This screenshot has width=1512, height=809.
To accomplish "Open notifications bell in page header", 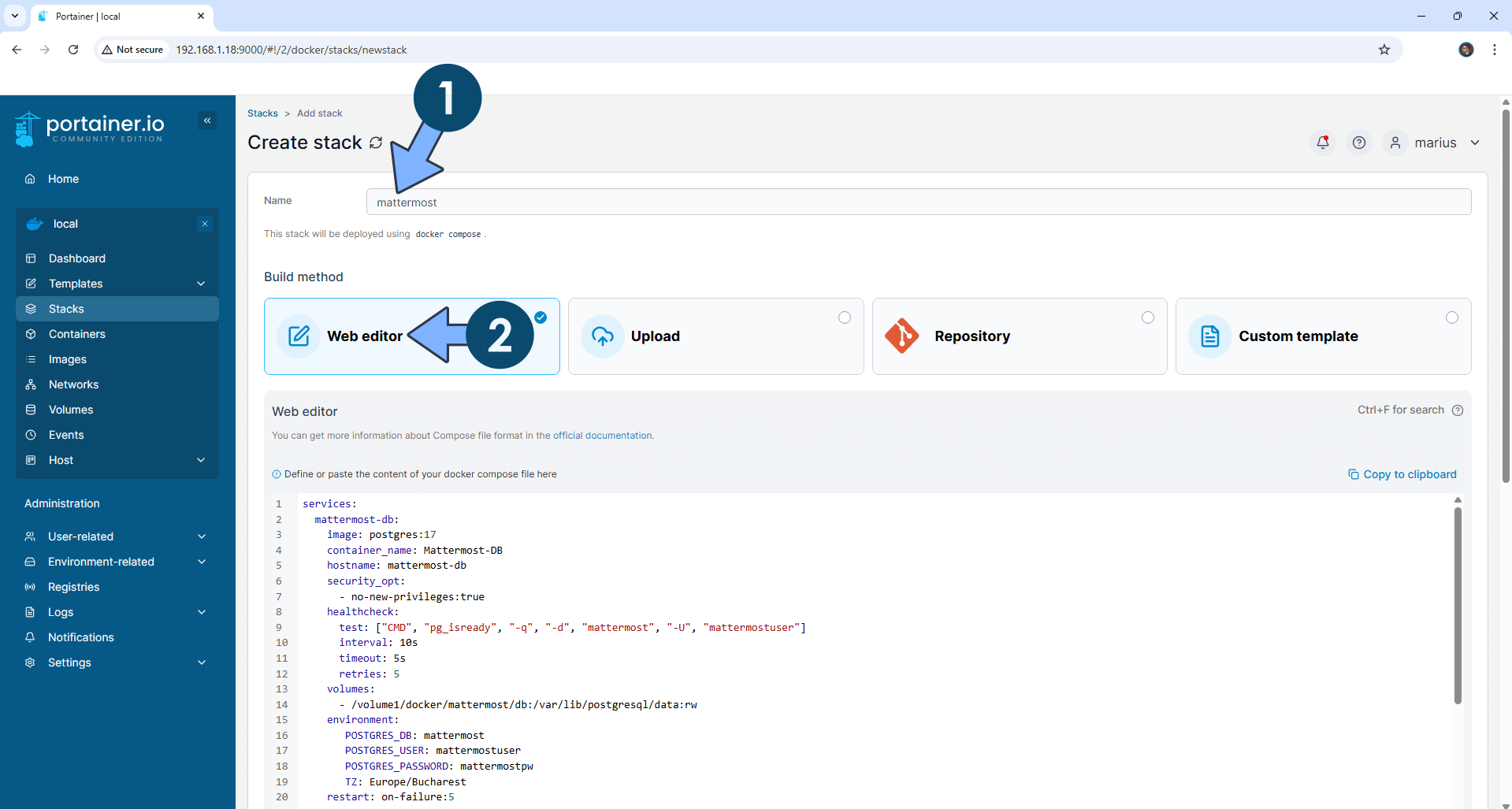I will tap(1323, 143).
